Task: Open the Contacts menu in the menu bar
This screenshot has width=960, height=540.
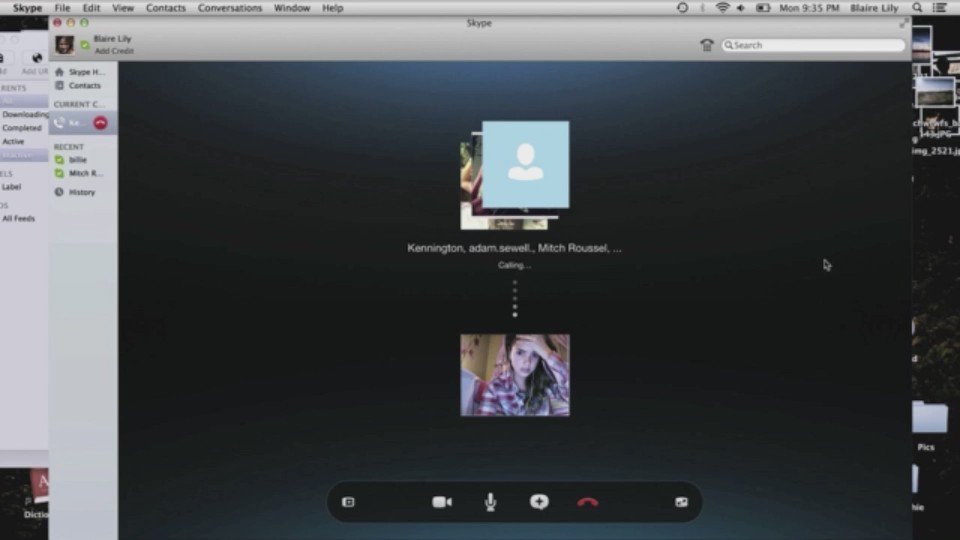Action: (165, 8)
